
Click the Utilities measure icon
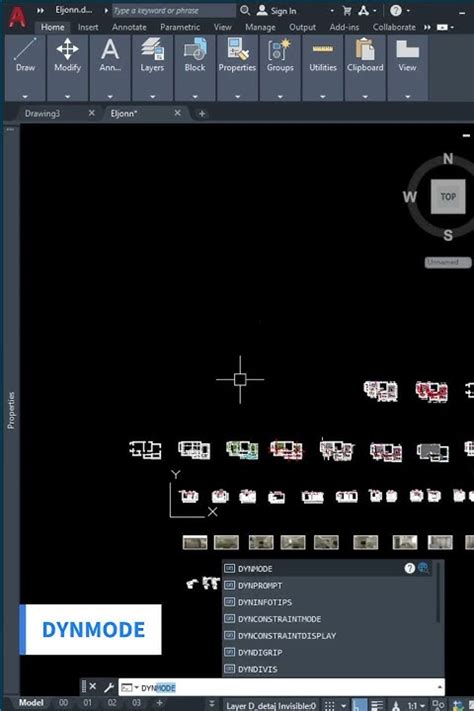(x=323, y=49)
